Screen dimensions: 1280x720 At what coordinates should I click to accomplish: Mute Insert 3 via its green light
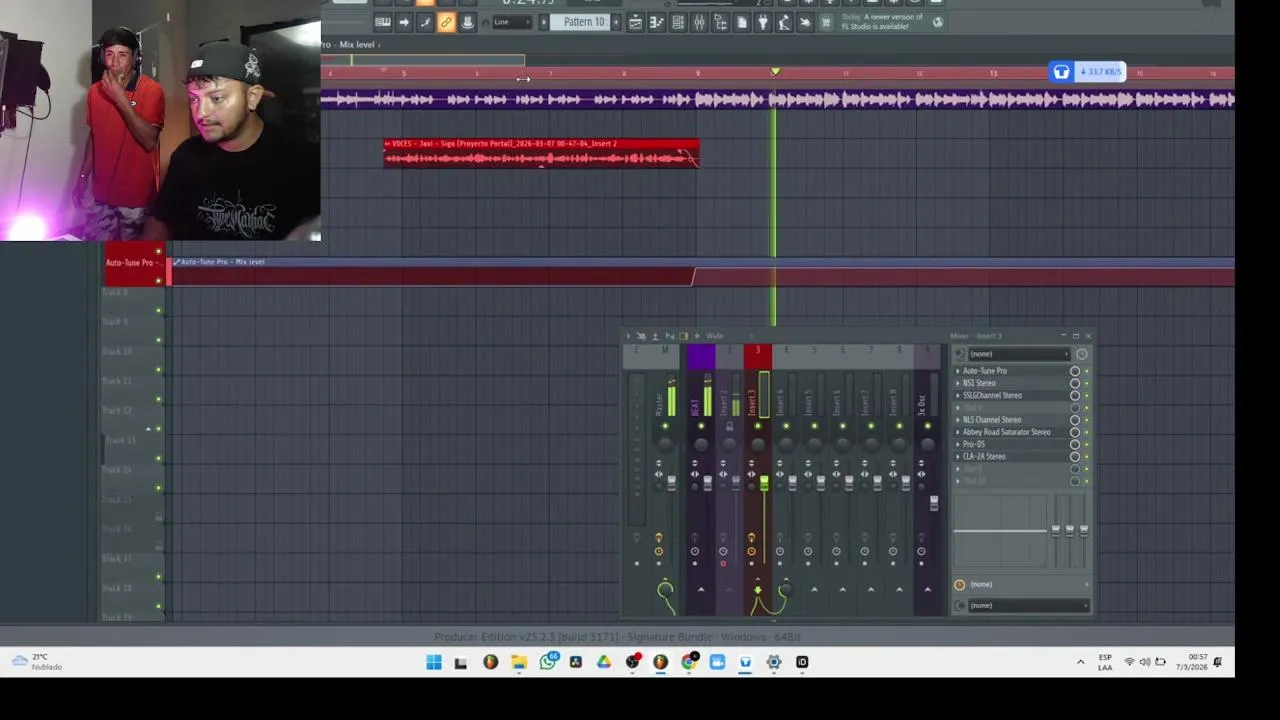(757, 427)
